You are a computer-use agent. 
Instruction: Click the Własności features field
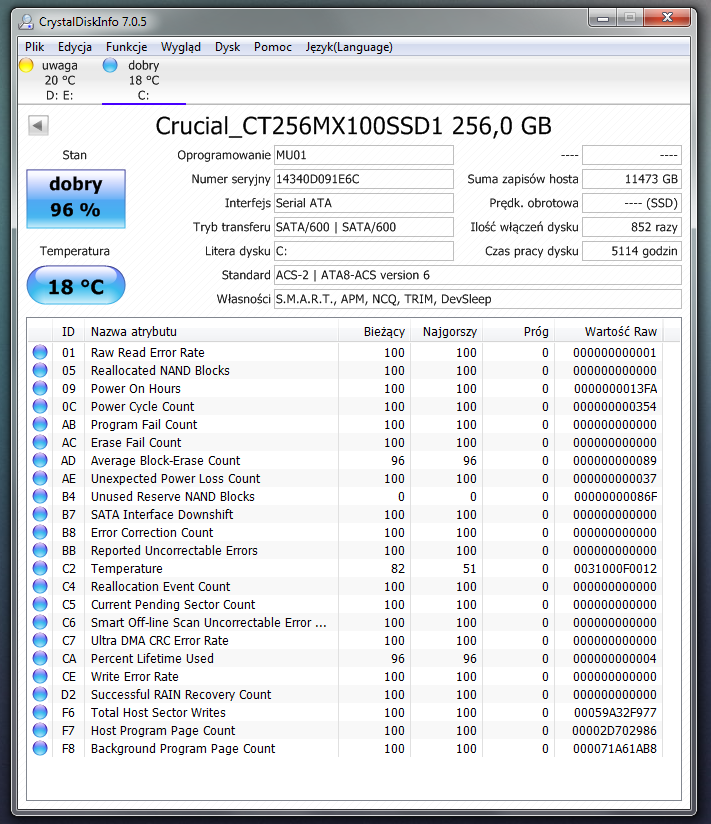[478, 299]
